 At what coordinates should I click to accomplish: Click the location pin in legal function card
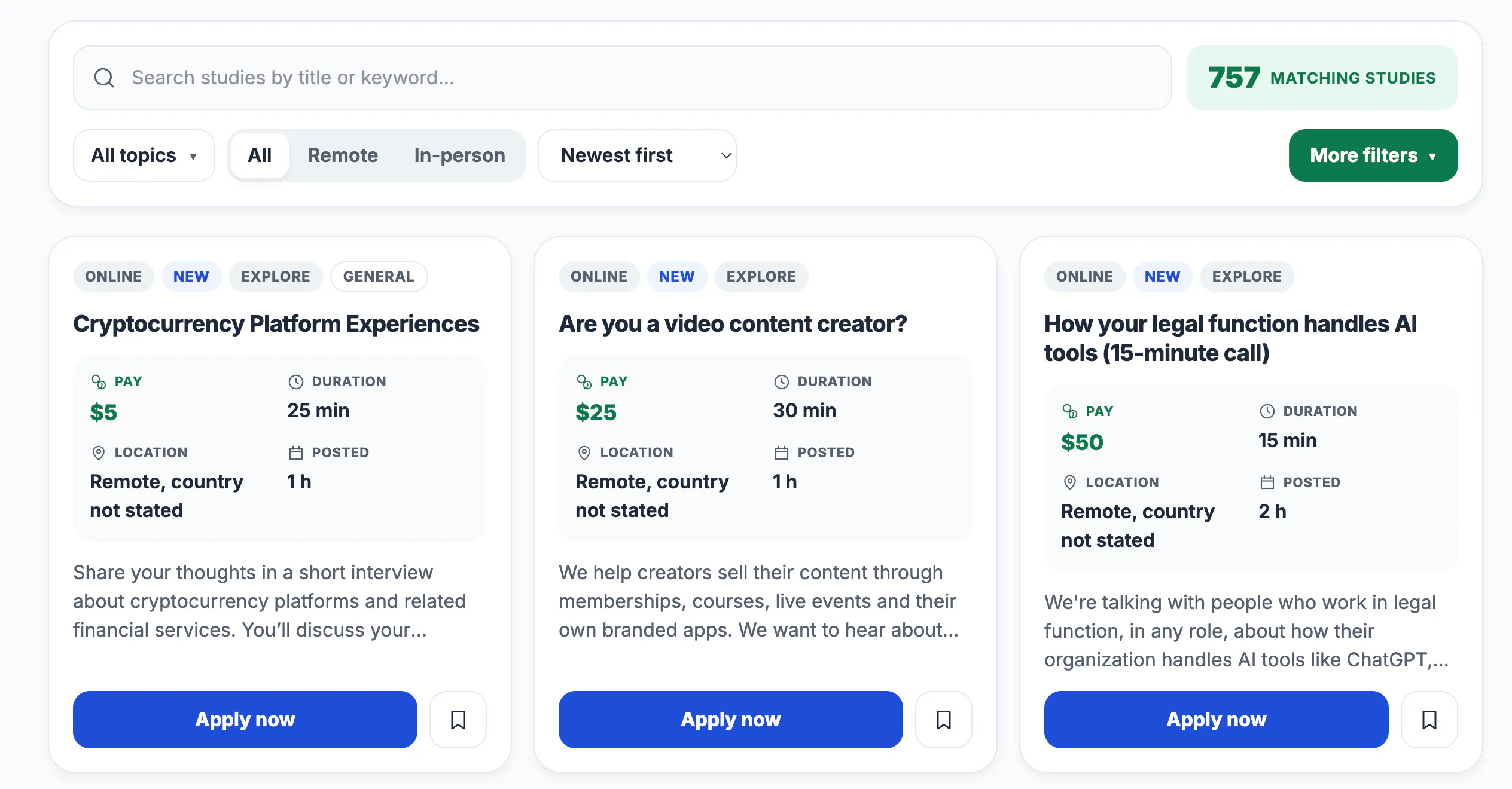pos(1070,482)
